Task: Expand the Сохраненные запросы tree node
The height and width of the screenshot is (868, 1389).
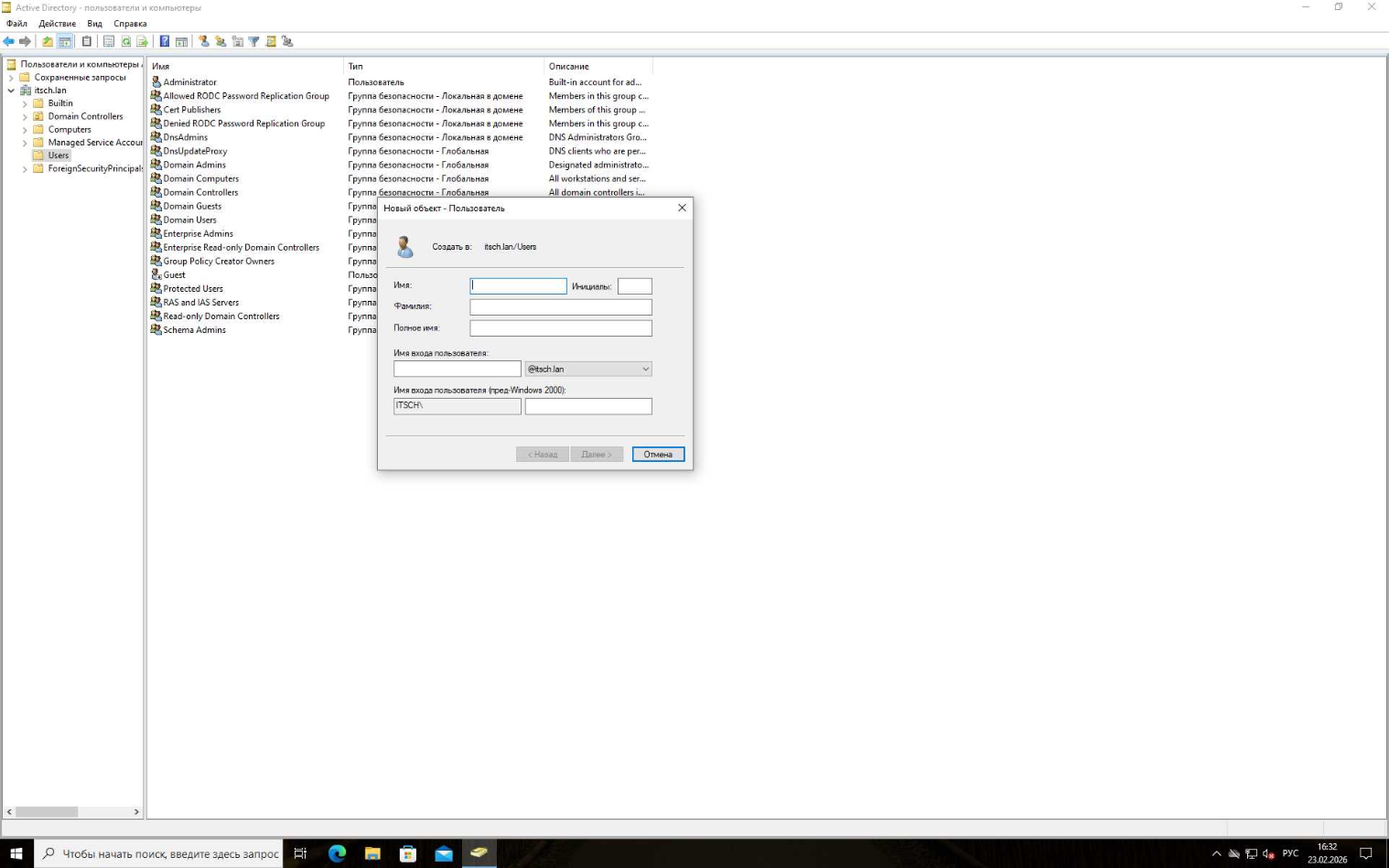Action: point(11,78)
